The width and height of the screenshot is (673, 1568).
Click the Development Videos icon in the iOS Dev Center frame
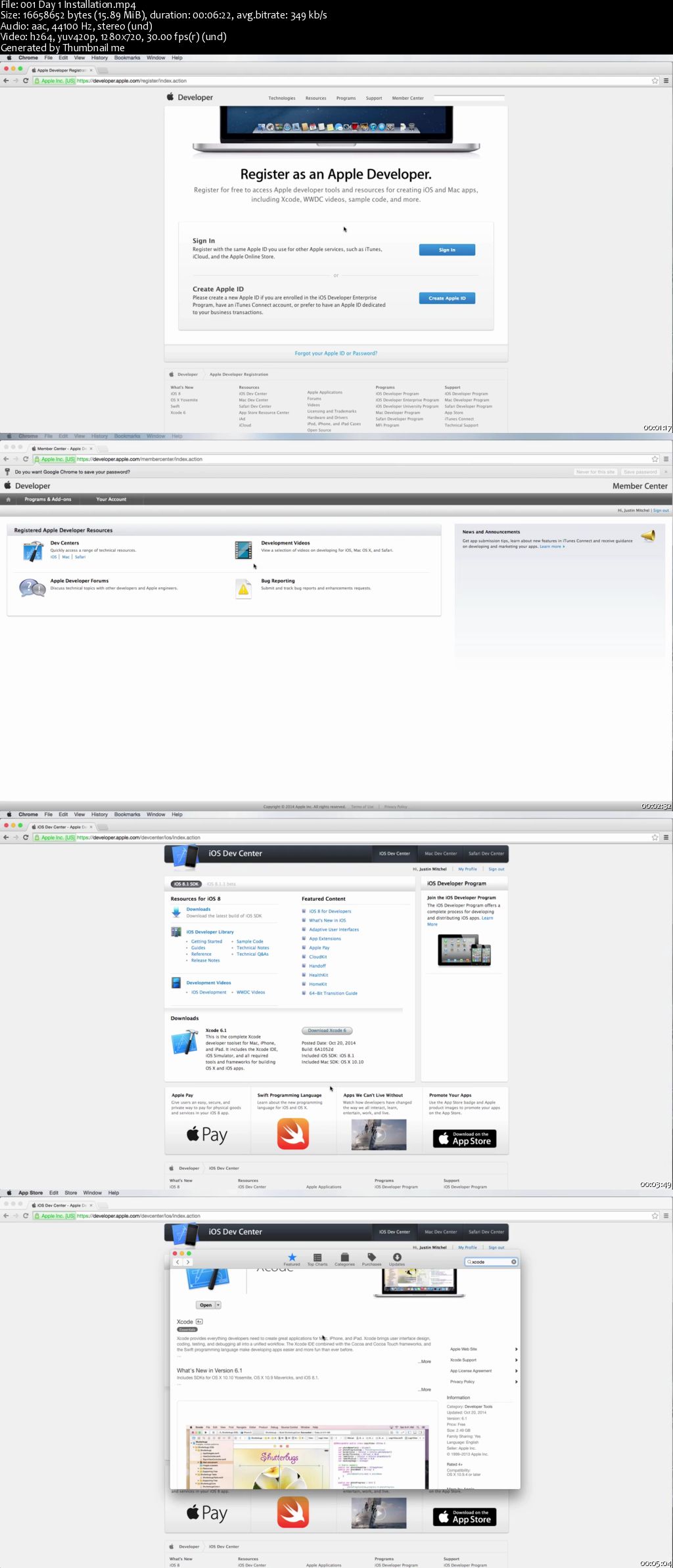tap(176, 983)
